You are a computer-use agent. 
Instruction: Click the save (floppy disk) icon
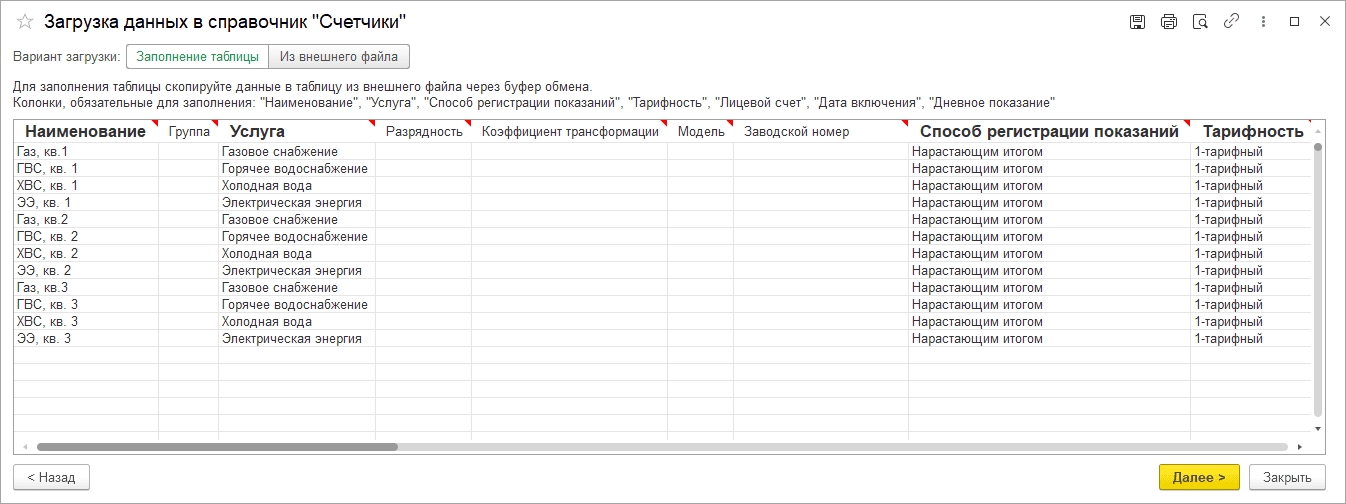[1137, 22]
